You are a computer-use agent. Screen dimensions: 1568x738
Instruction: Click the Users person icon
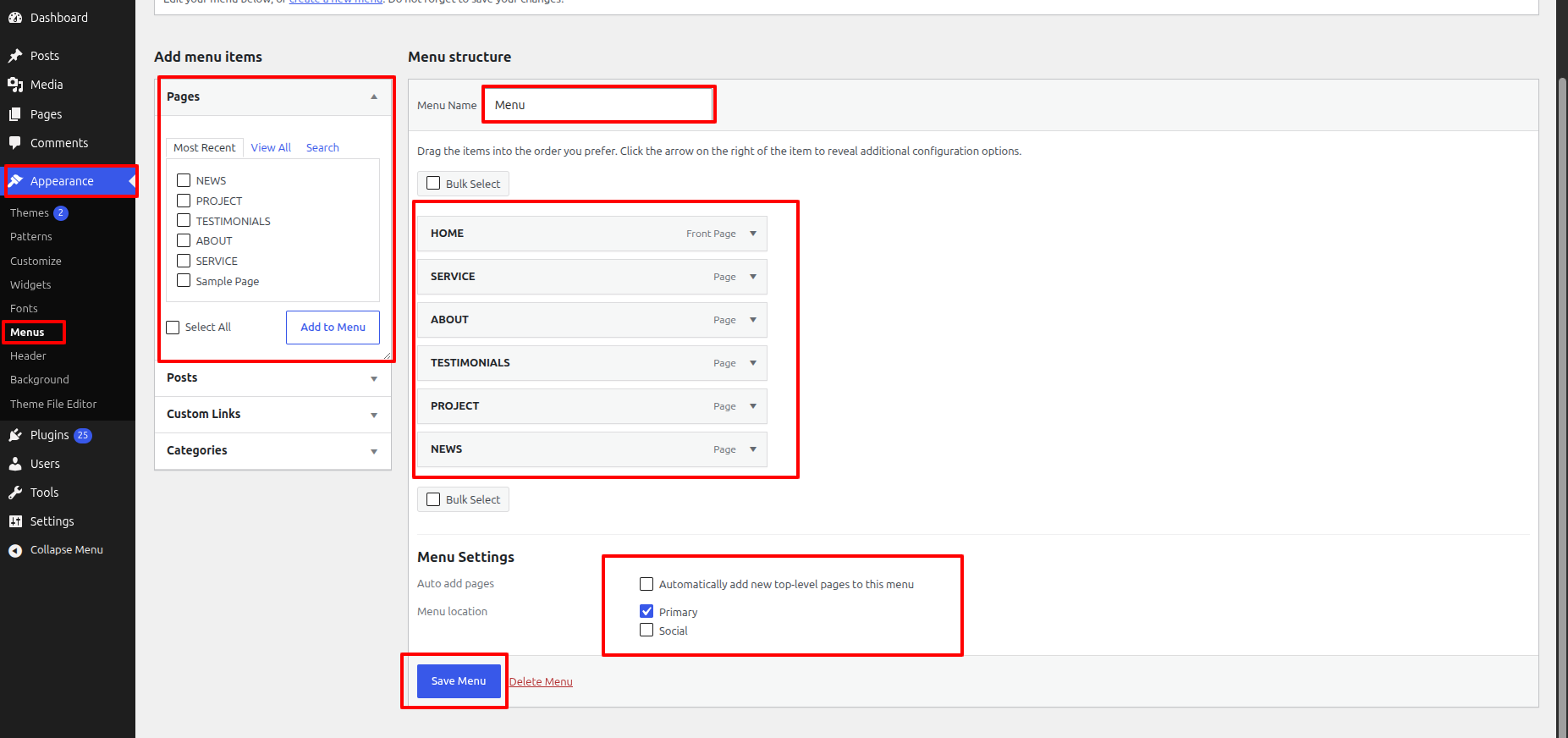pos(15,464)
